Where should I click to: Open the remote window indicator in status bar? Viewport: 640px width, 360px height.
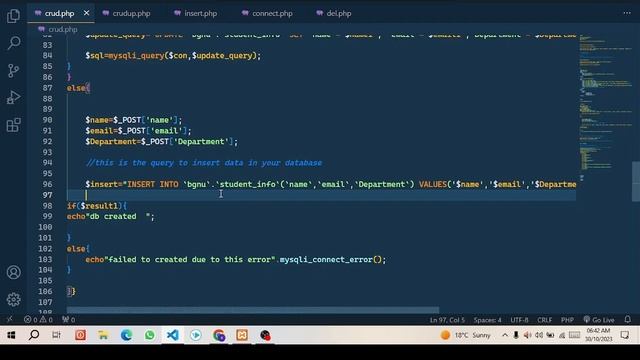coord(9,320)
